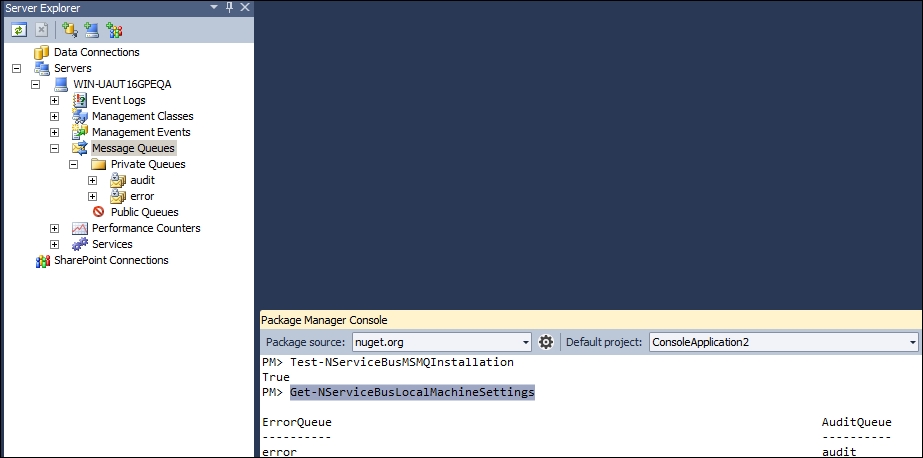The image size is (923, 458).
Task: Select the highlighted Message Queues label
Action: [134, 148]
